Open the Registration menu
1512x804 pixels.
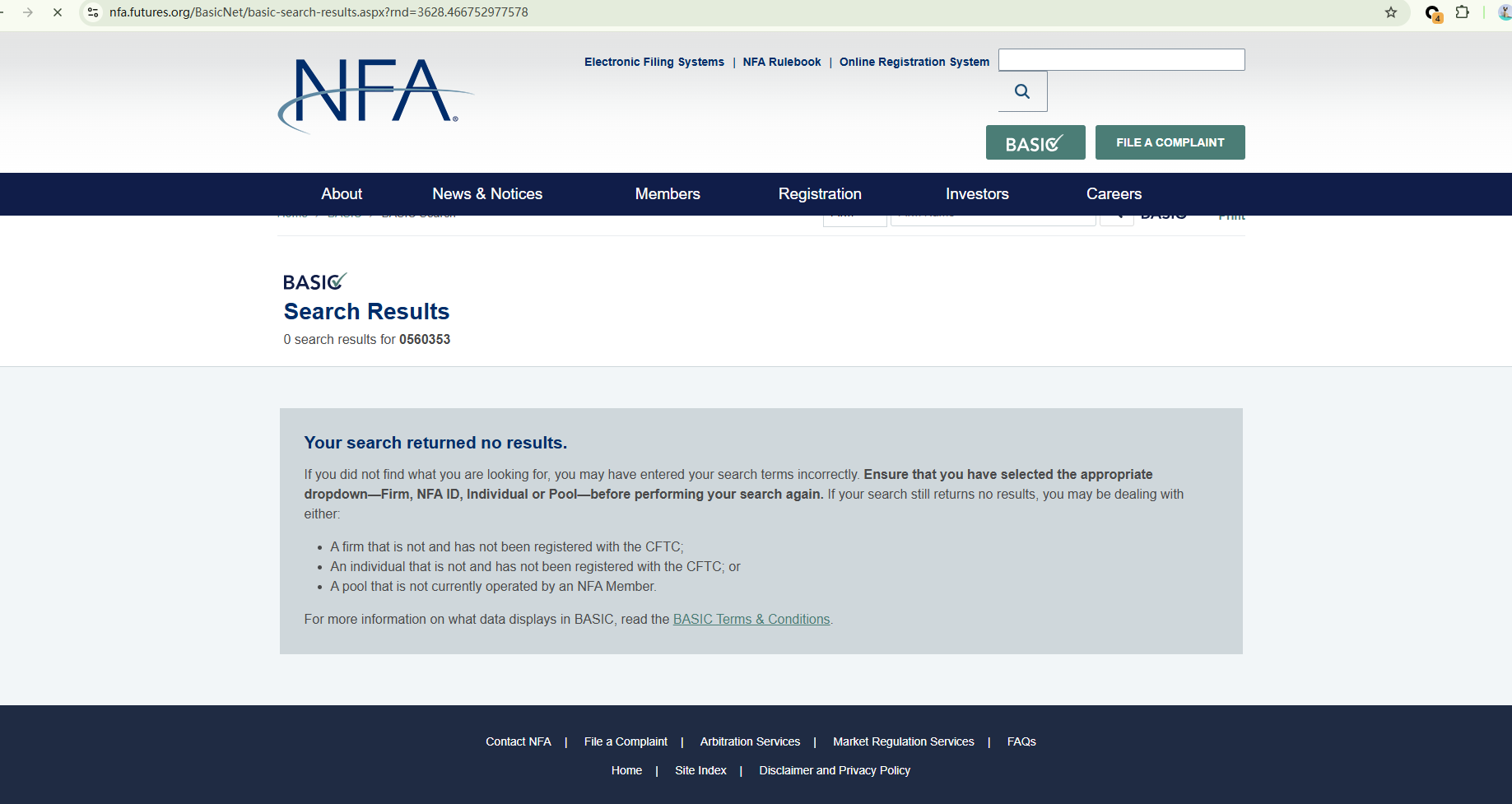(x=820, y=194)
